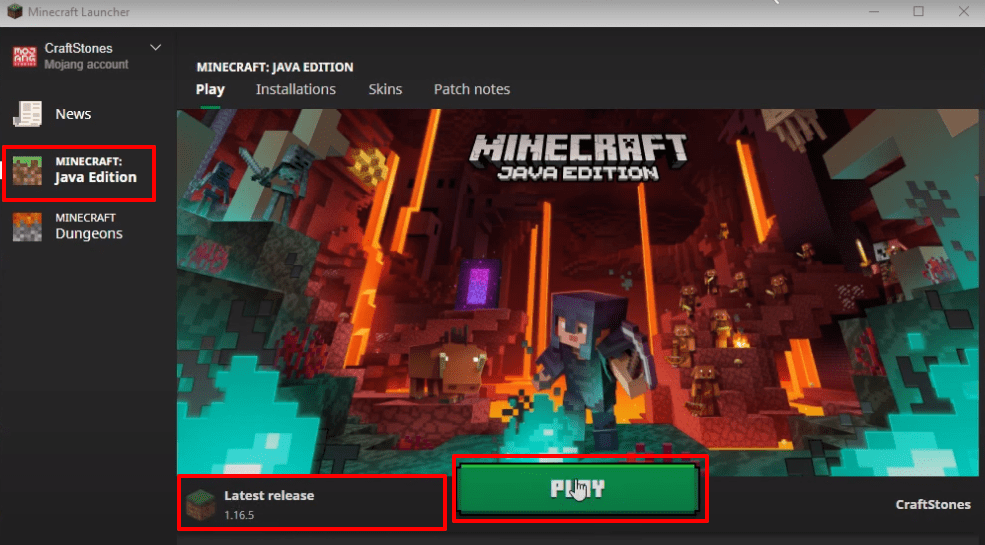Close the Minecraft Launcher window

point(964,11)
